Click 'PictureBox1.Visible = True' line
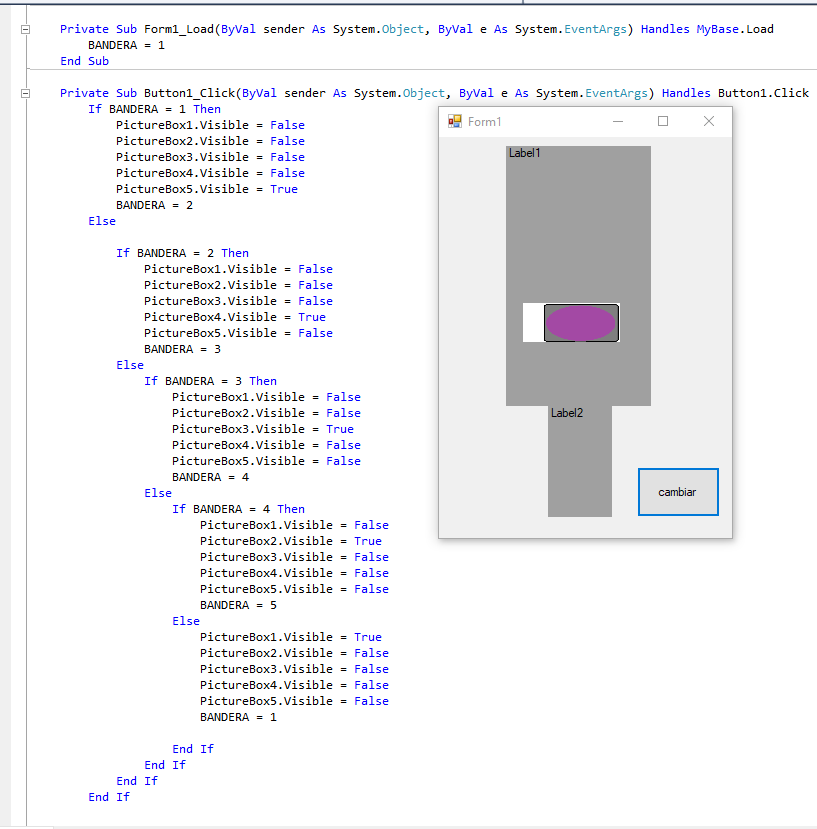Image resolution: width=817 pixels, height=829 pixels. (291, 637)
